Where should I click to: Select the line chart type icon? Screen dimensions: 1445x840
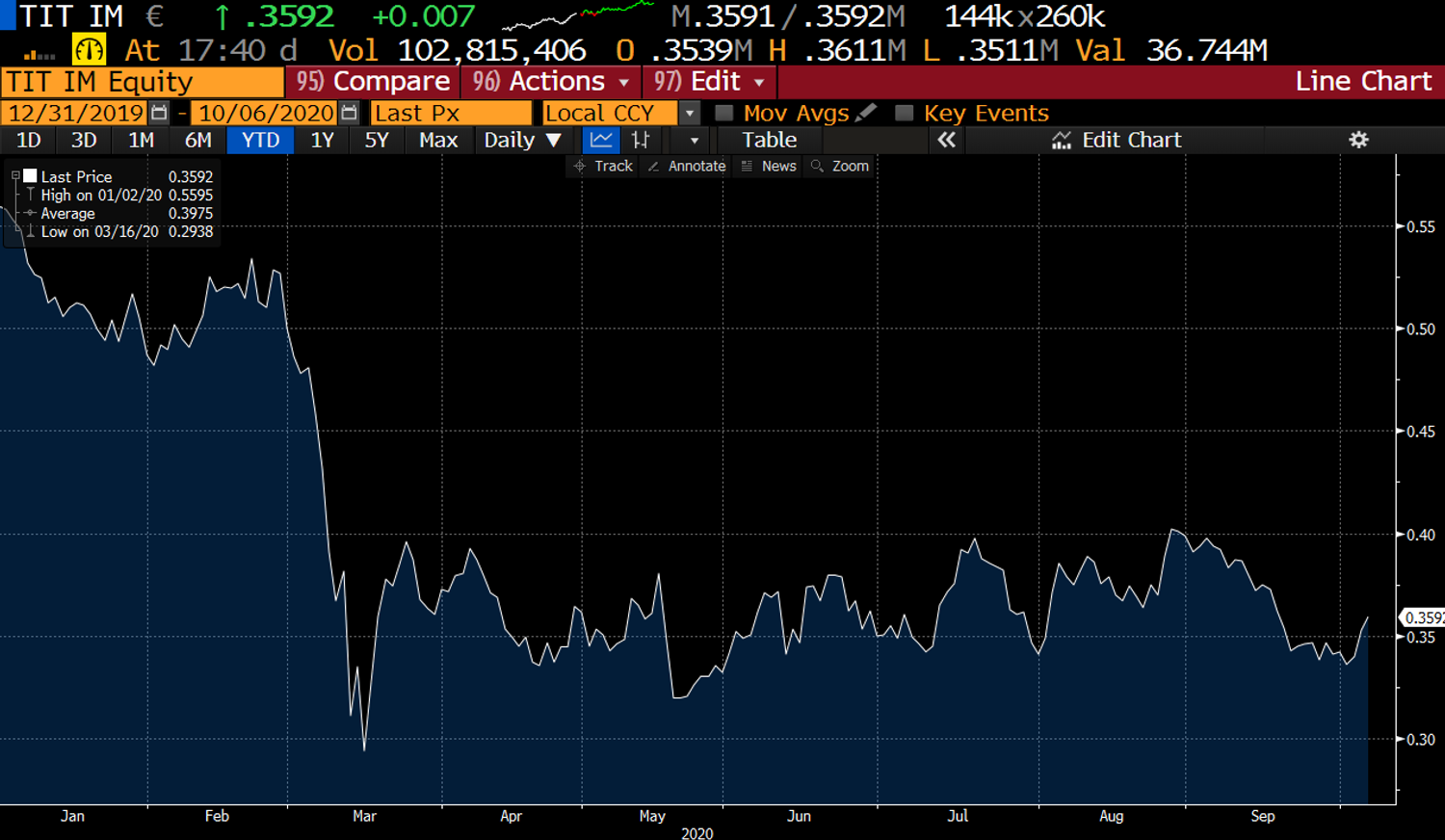(601, 140)
